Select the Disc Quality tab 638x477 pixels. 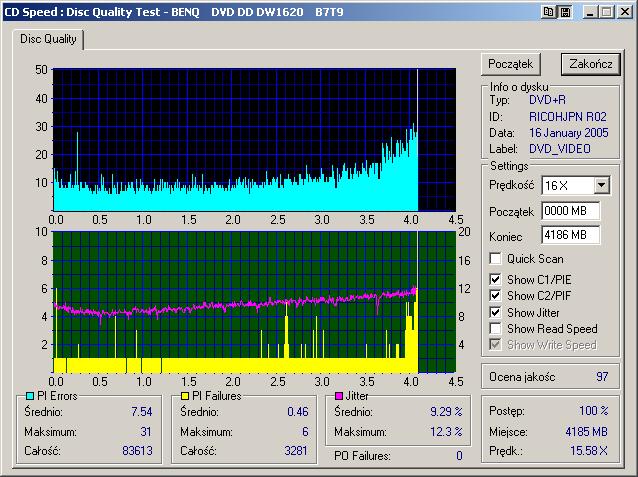pyautogui.click(x=48, y=39)
